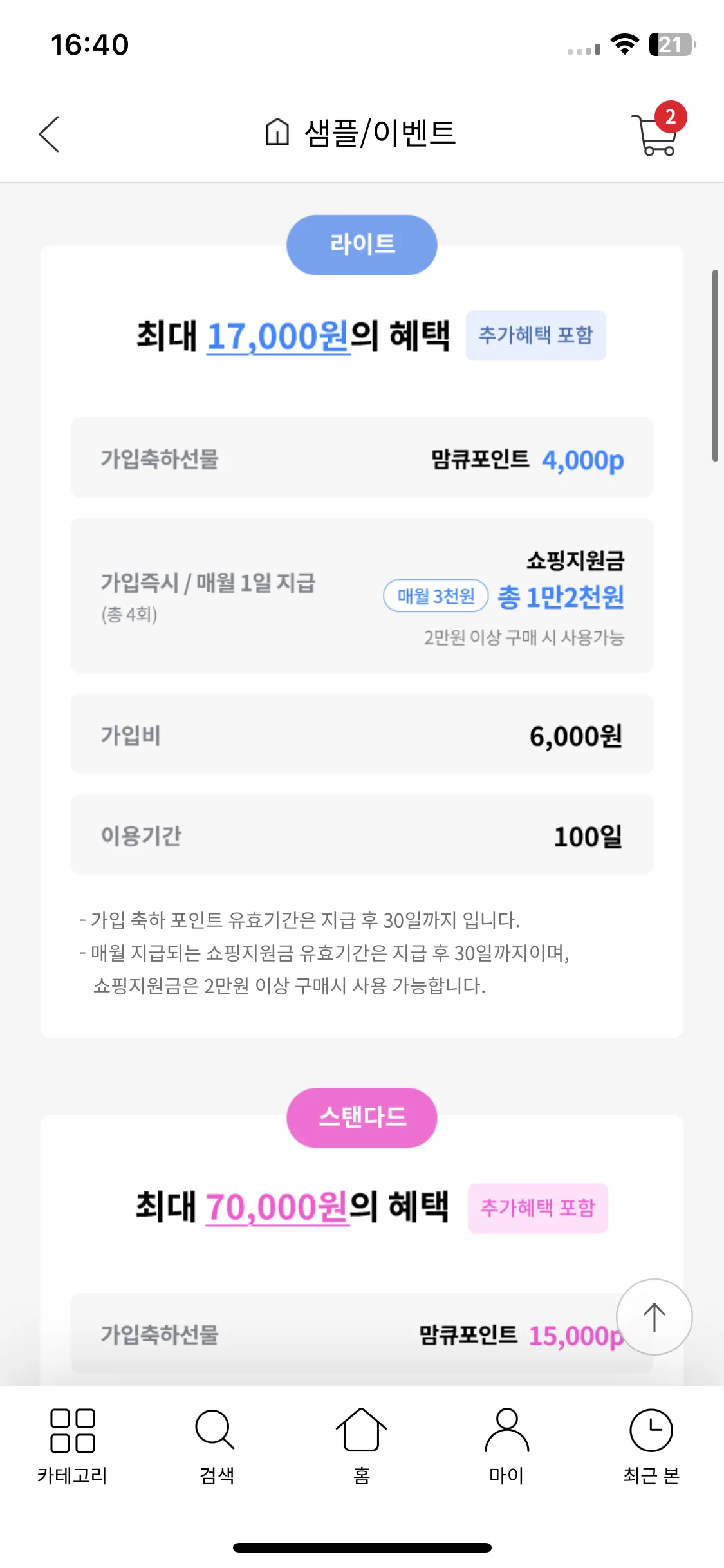The height and width of the screenshot is (1568, 724).
Task: Select the 가입비 6,000원 row
Action: pos(362,734)
